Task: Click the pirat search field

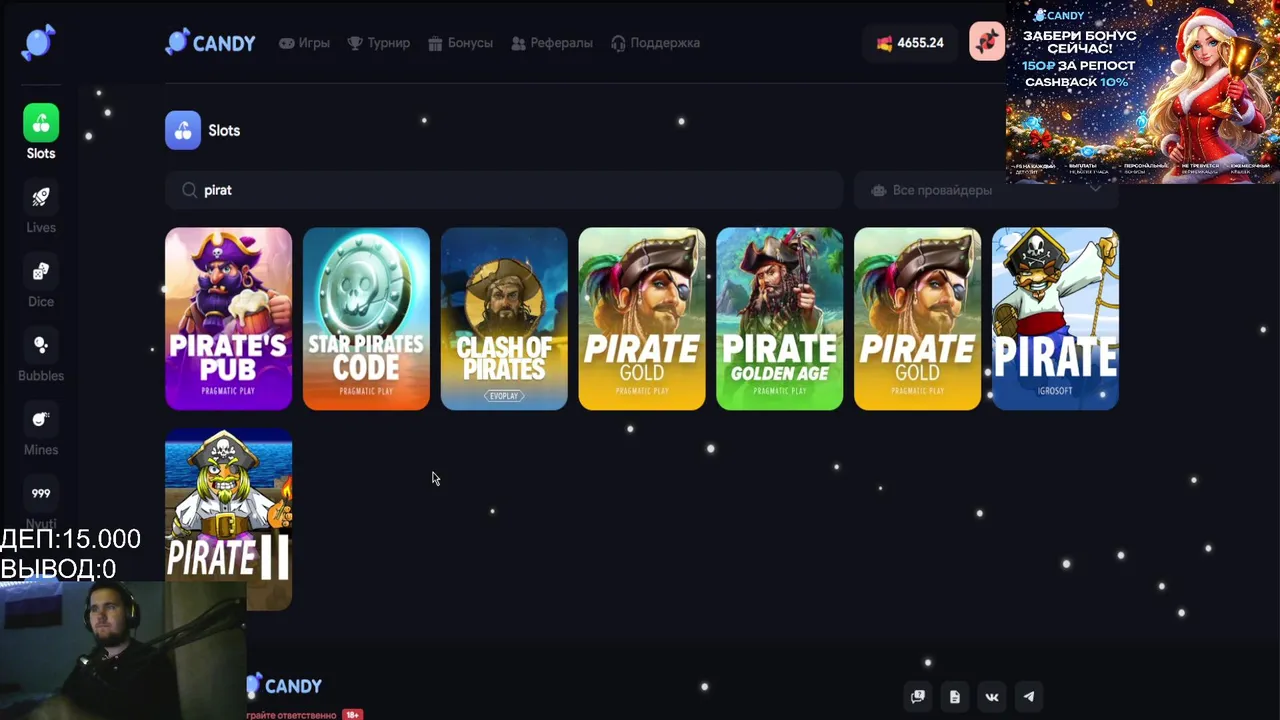Action: 504,190
